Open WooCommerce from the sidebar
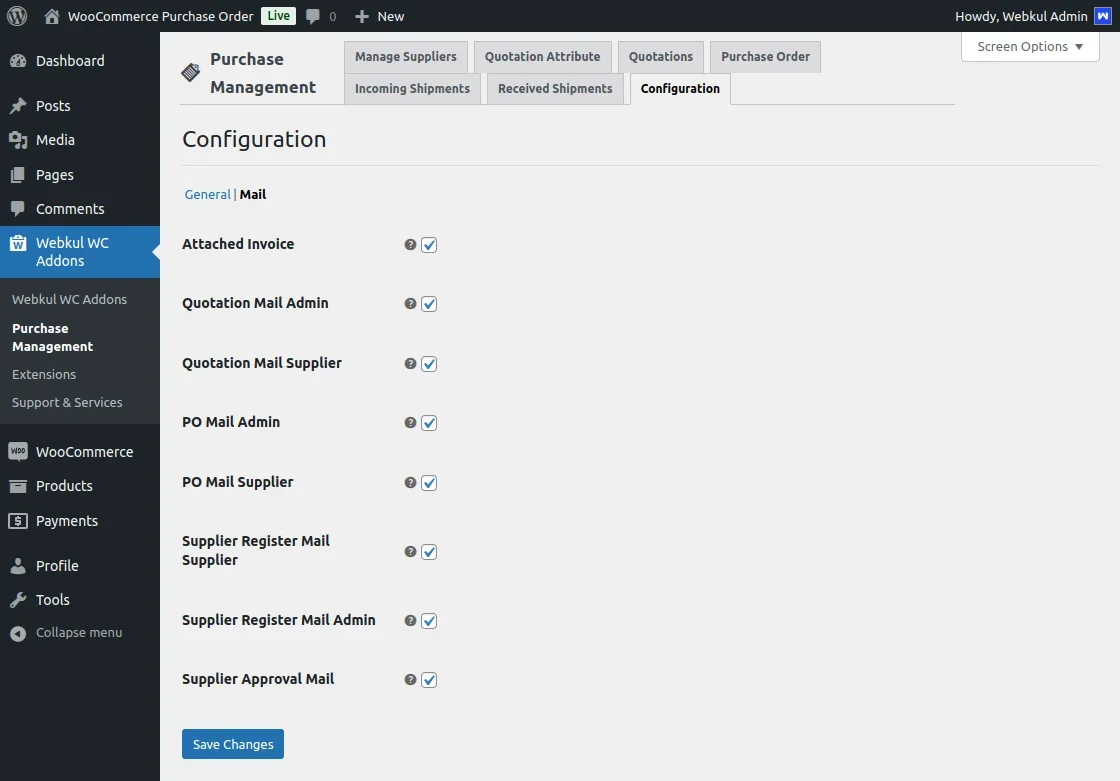 coord(84,452)
